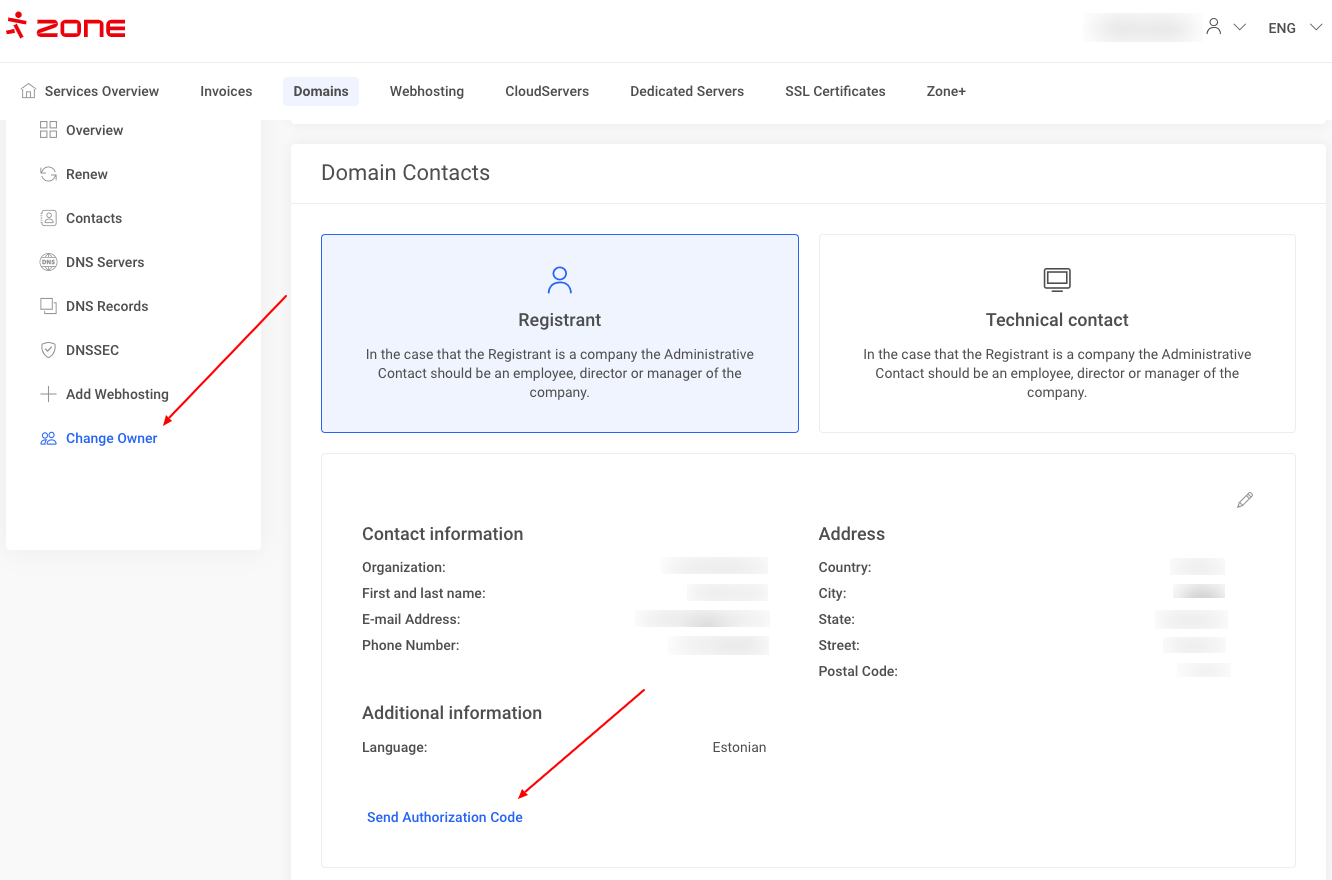Screen dimensions: 1332x880
Task: Open DNS Records in the sidebar
Action: (x=107, y=306)
